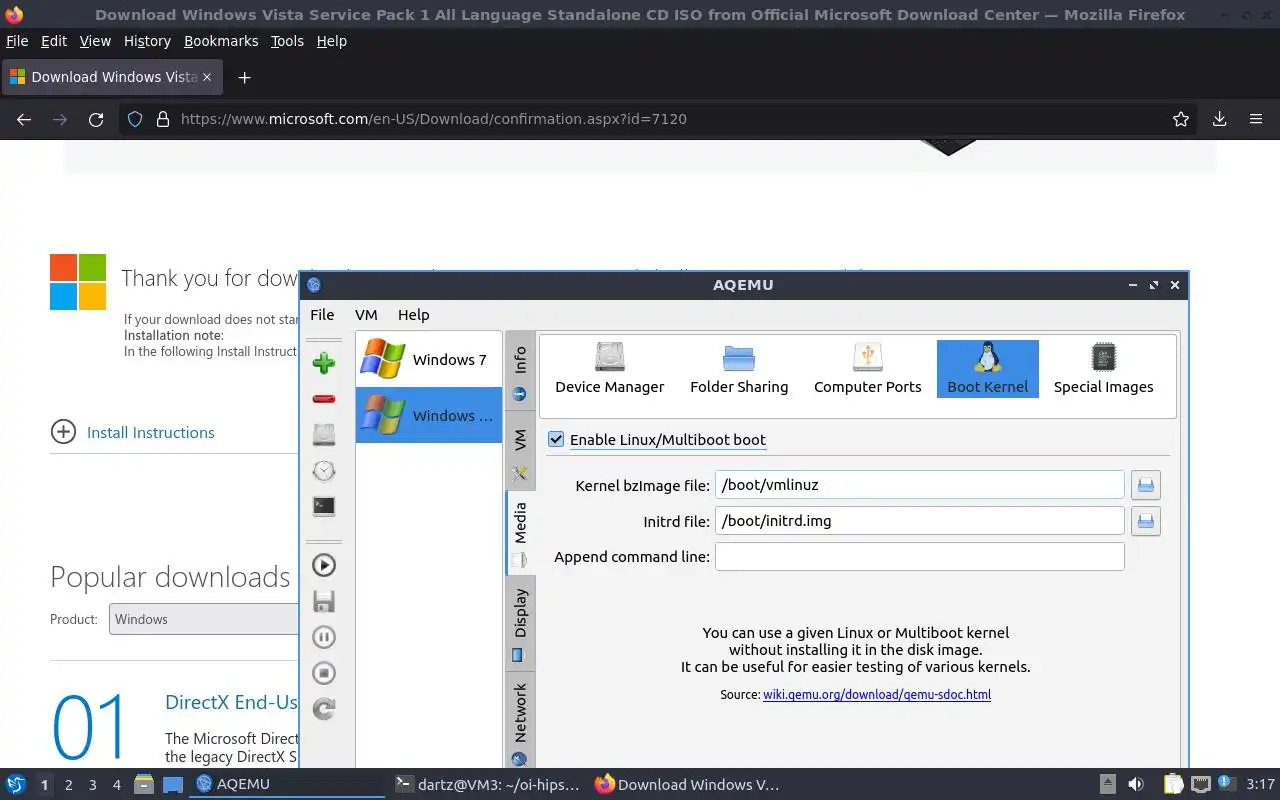Reset the VM with the circular arrow icon
Screen dimensions: 1280x800
coord(323,709)
